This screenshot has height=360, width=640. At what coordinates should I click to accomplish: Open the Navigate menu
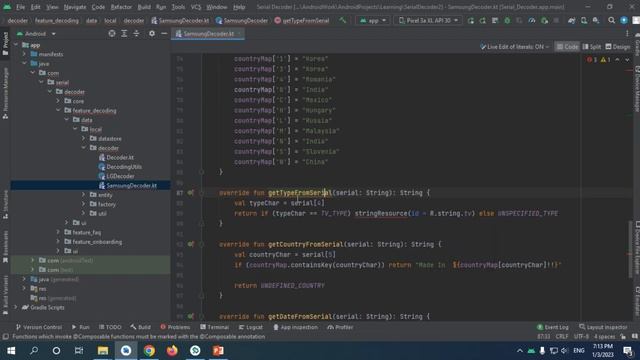(75, 7)
